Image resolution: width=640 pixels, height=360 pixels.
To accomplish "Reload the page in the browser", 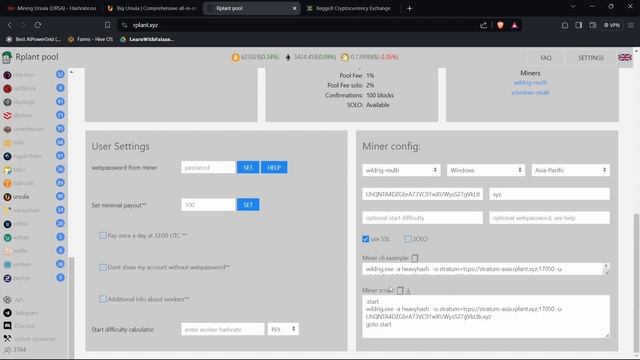I will click(38, 25).
